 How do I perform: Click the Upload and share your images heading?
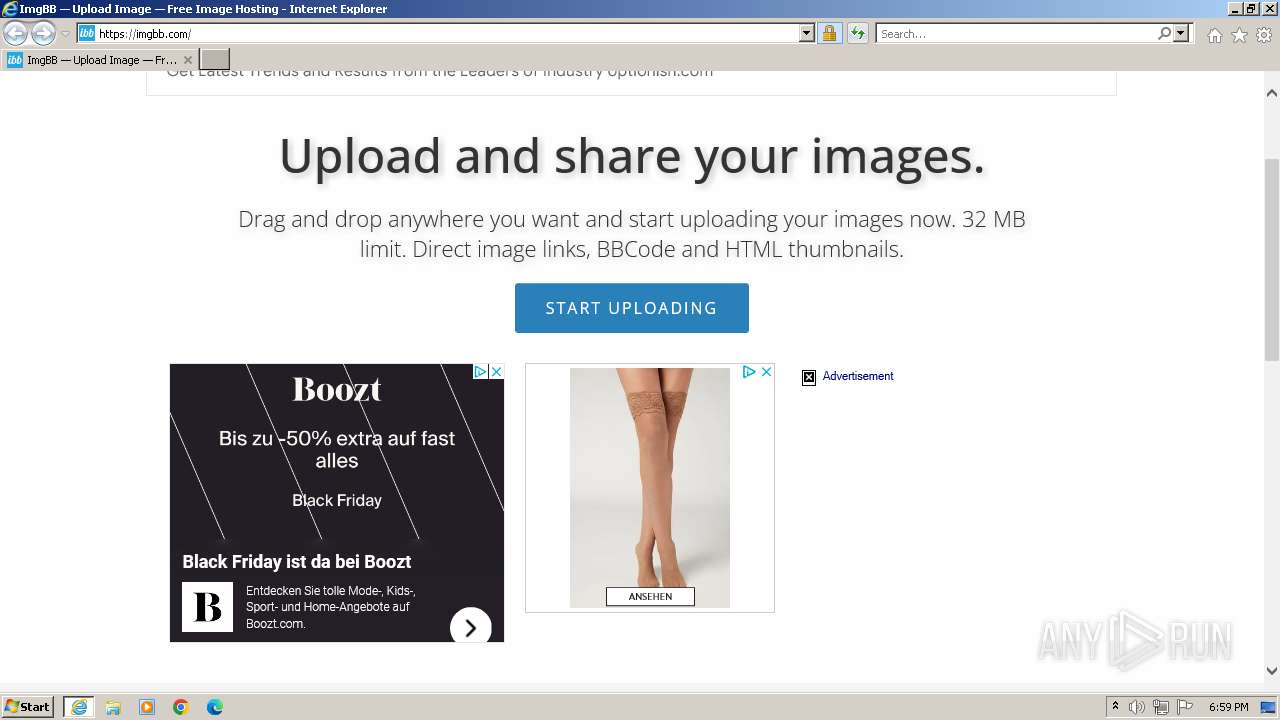[632, 156]
